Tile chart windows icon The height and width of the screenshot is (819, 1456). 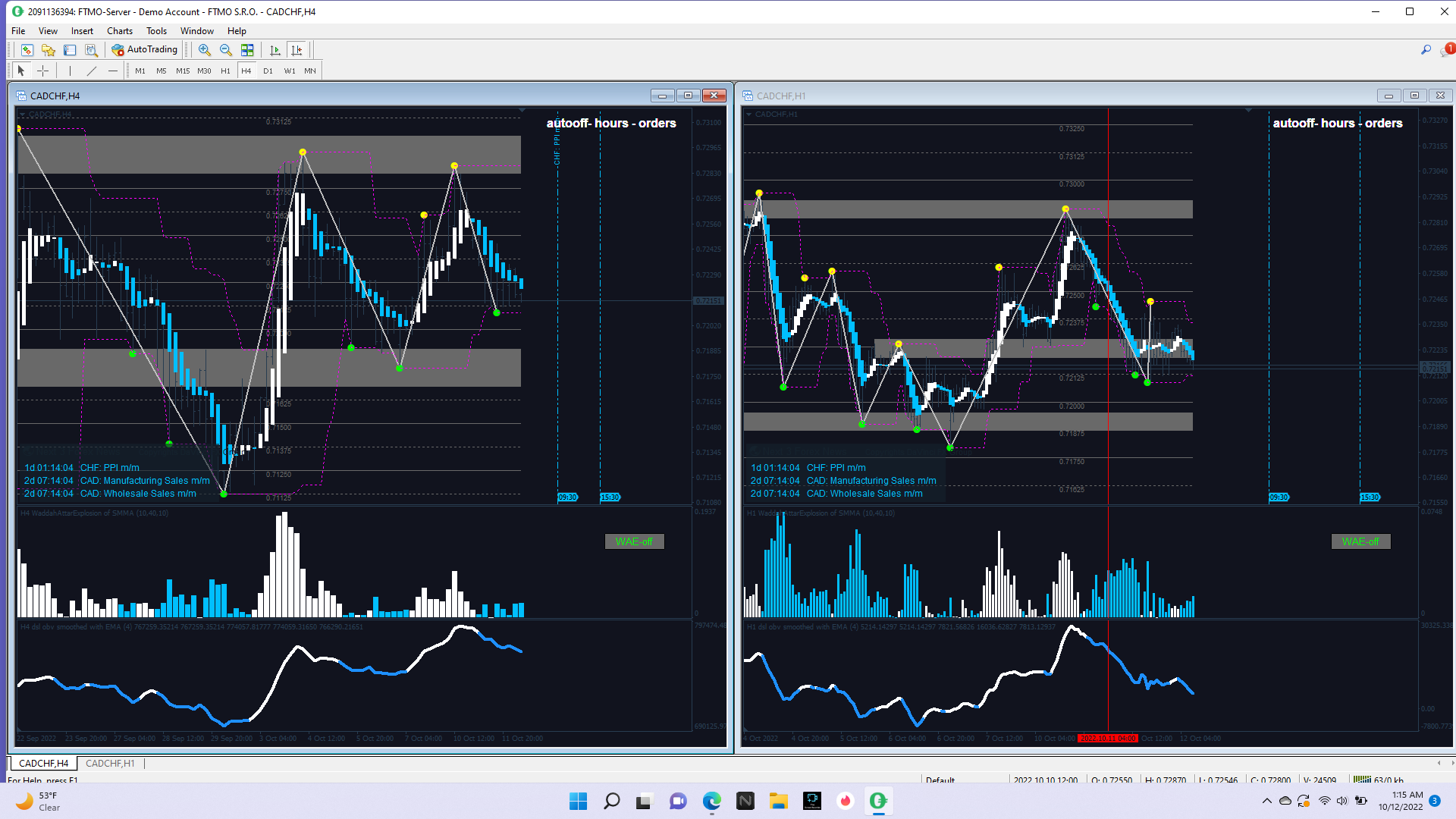coord(247,50)
